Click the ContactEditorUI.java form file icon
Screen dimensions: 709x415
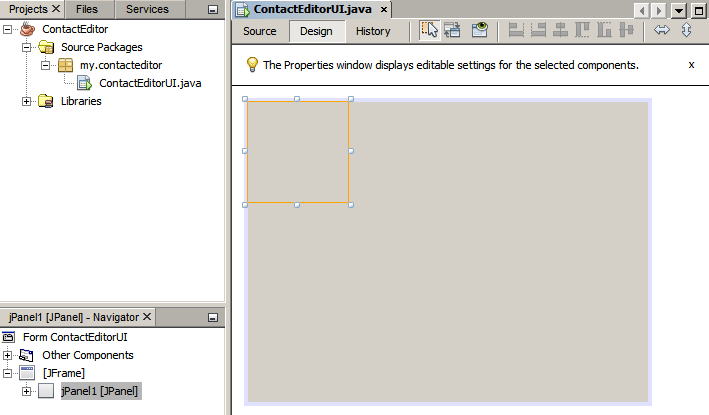[x=85, y=83]
